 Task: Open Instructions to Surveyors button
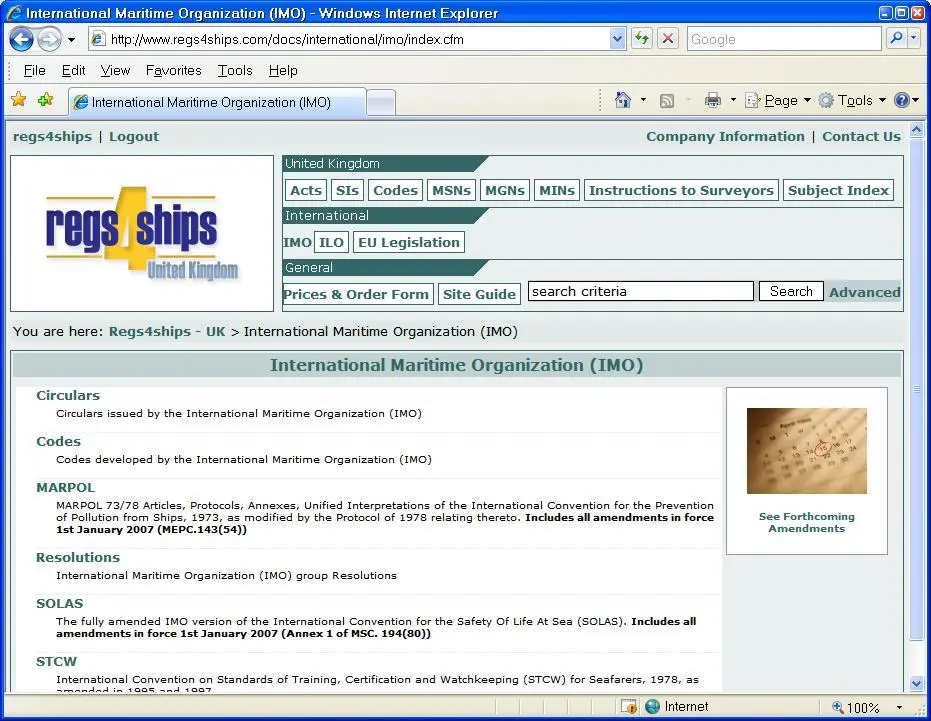point(681,191)
